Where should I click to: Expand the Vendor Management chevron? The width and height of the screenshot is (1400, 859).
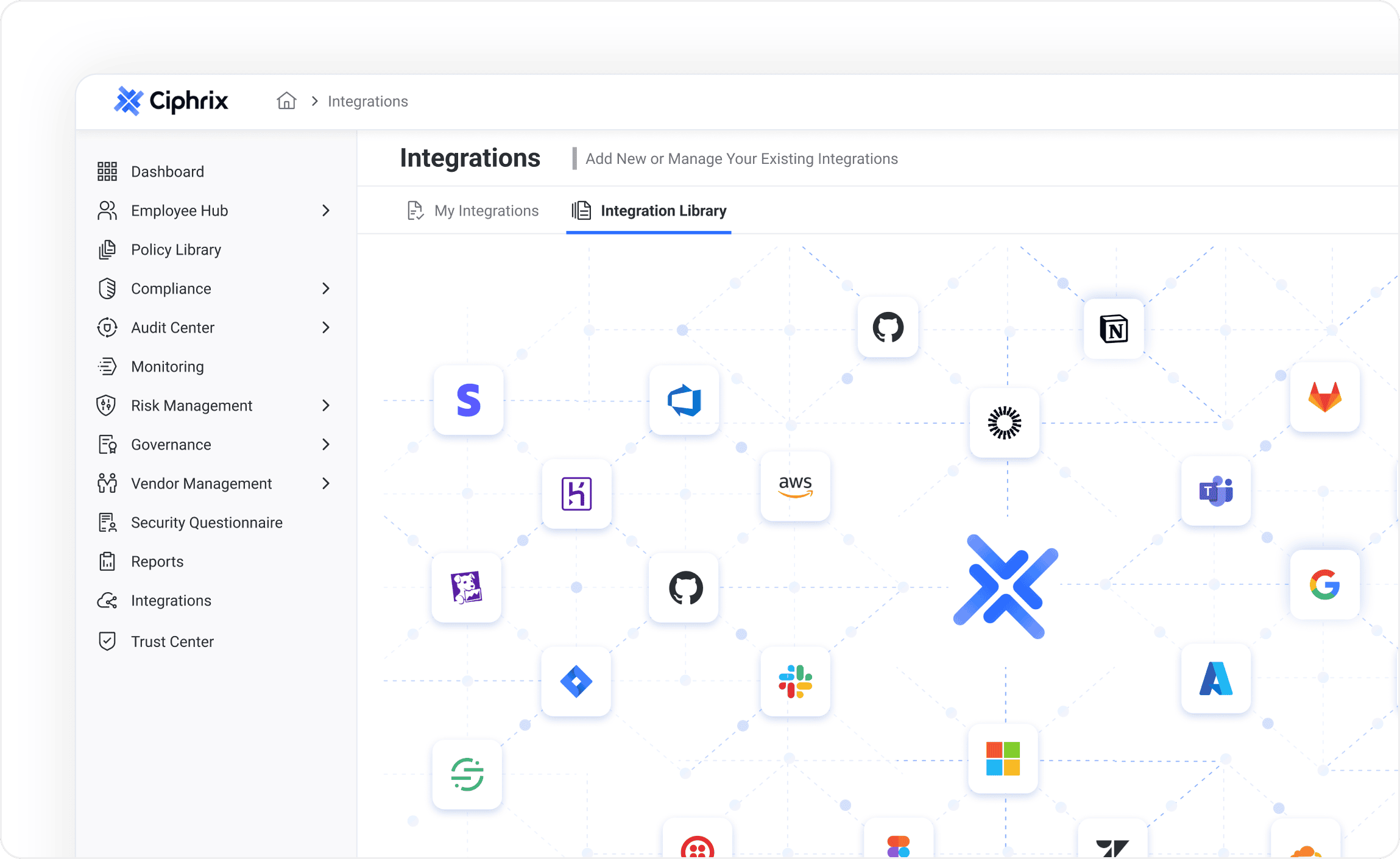[x=326, y=484]
